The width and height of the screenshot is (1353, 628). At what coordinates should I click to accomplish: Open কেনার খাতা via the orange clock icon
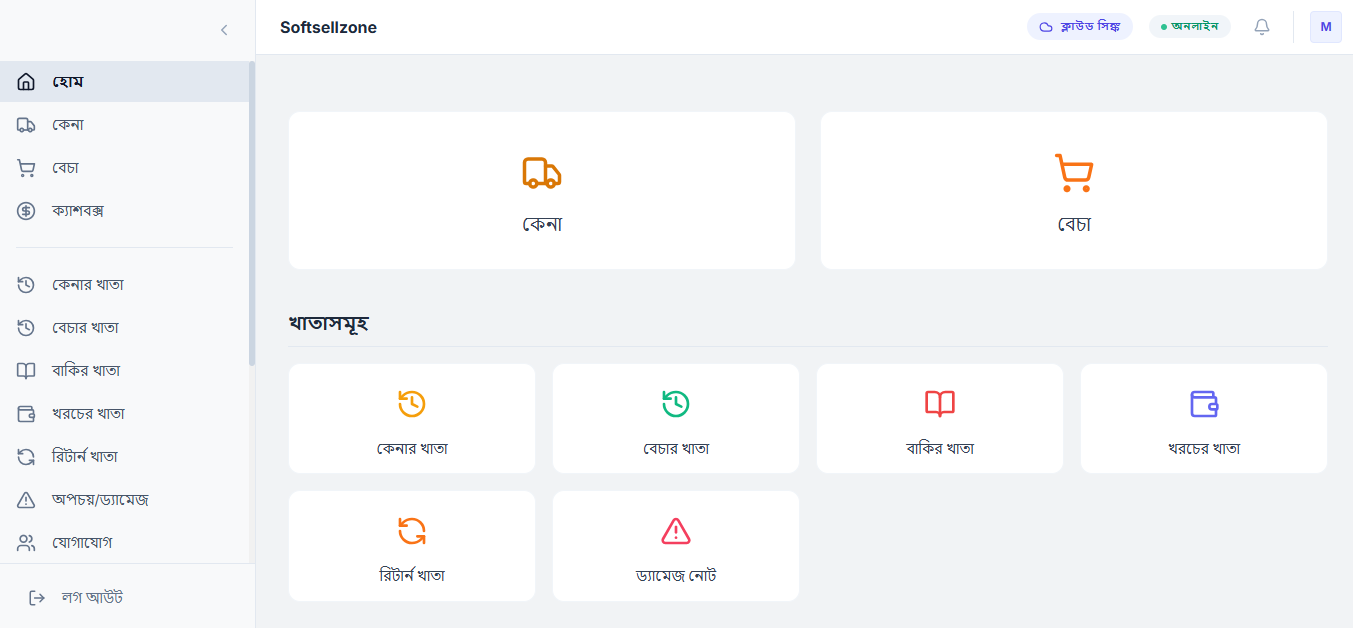411,405
